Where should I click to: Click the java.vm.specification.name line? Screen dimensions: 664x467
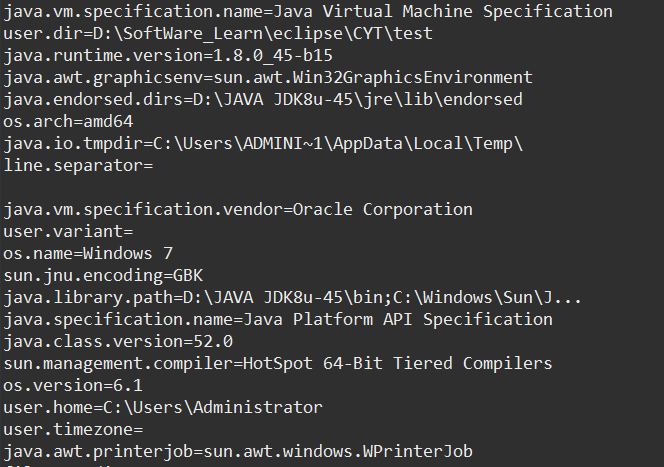(308, 11)
